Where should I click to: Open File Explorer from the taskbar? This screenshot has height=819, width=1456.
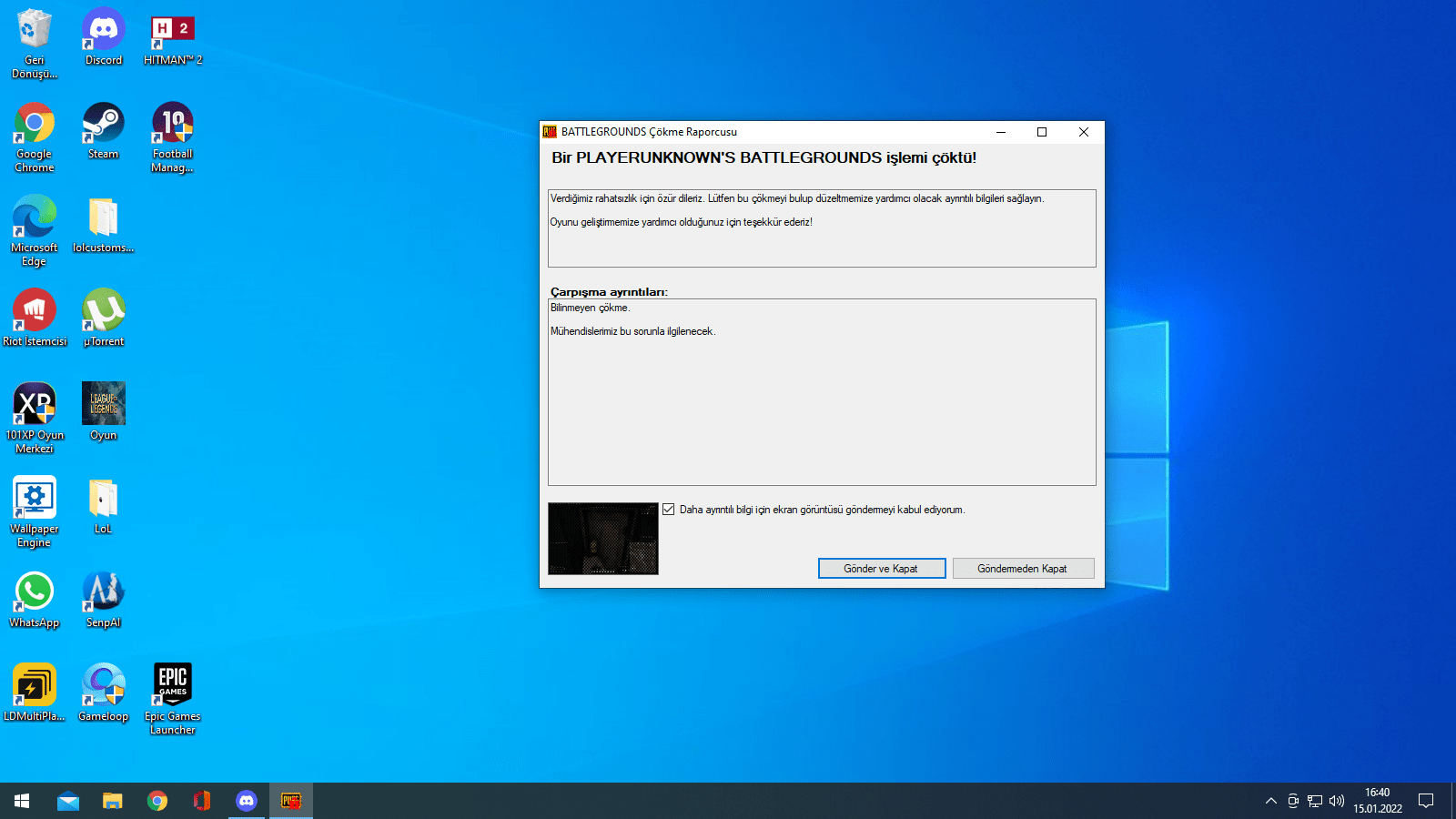point(112,801)
